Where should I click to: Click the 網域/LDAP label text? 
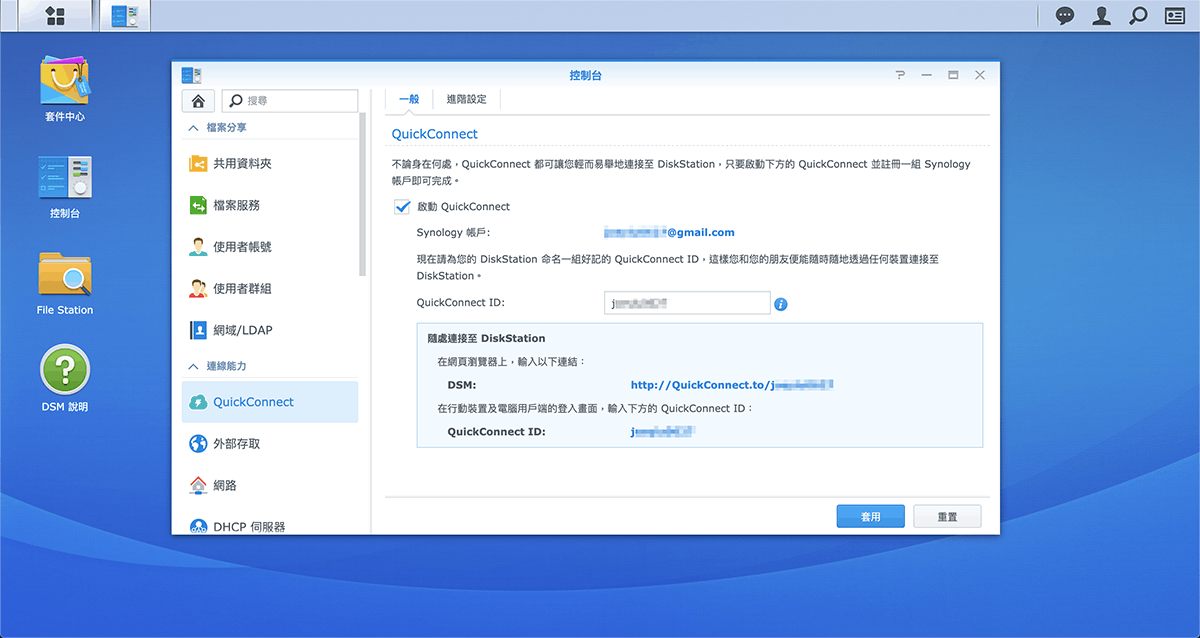pyautogui.click(x=243, y=330)
